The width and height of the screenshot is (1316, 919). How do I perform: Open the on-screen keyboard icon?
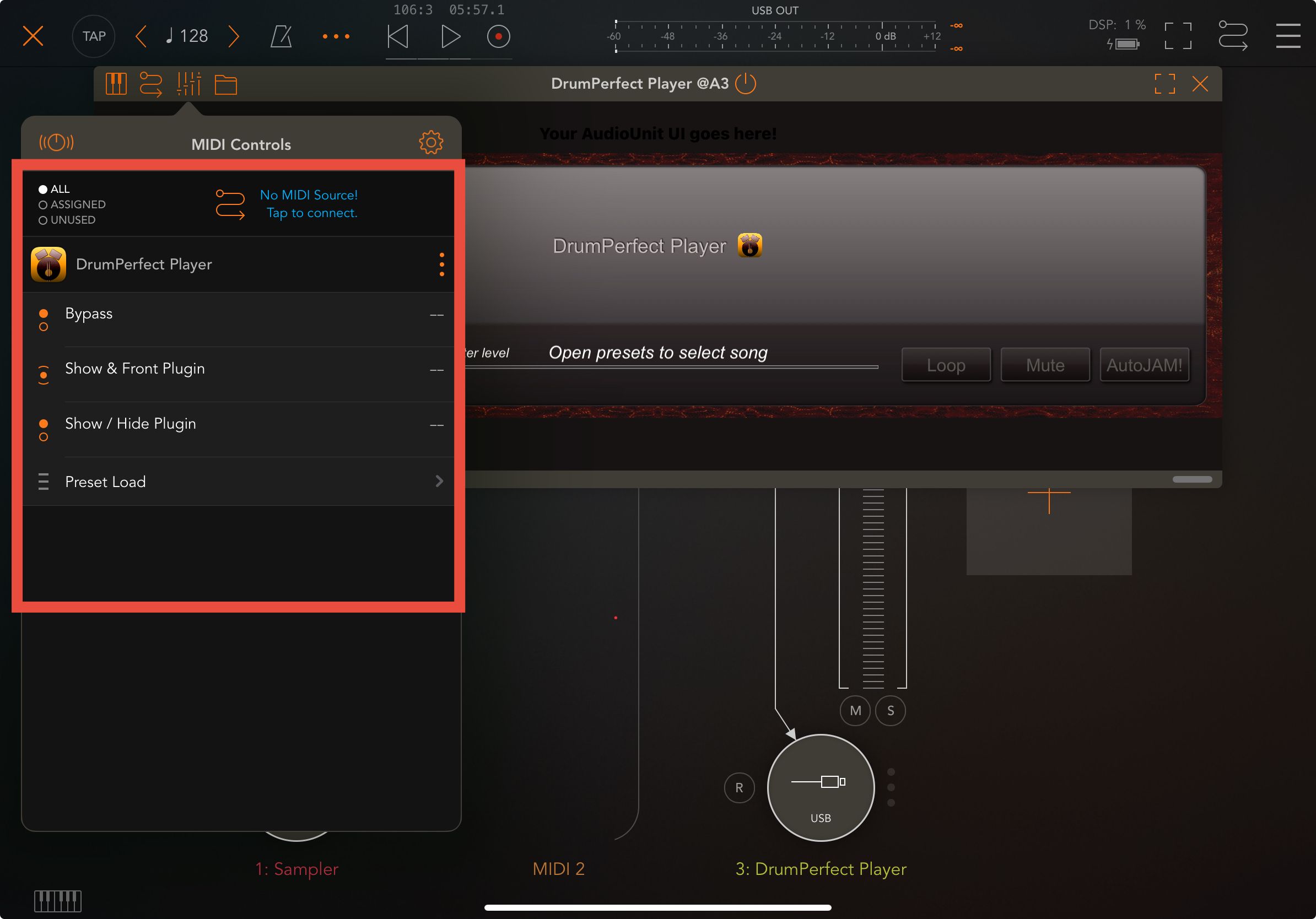point(57,901)
